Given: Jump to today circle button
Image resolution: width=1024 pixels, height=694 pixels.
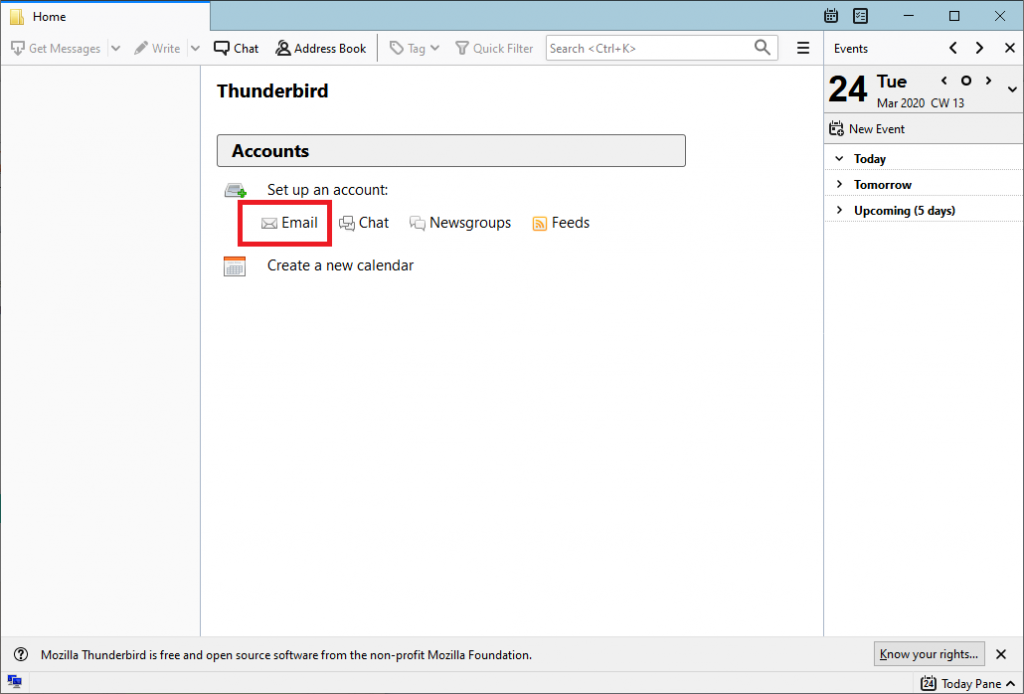Looking at the screenshot, I should [966, 81].
